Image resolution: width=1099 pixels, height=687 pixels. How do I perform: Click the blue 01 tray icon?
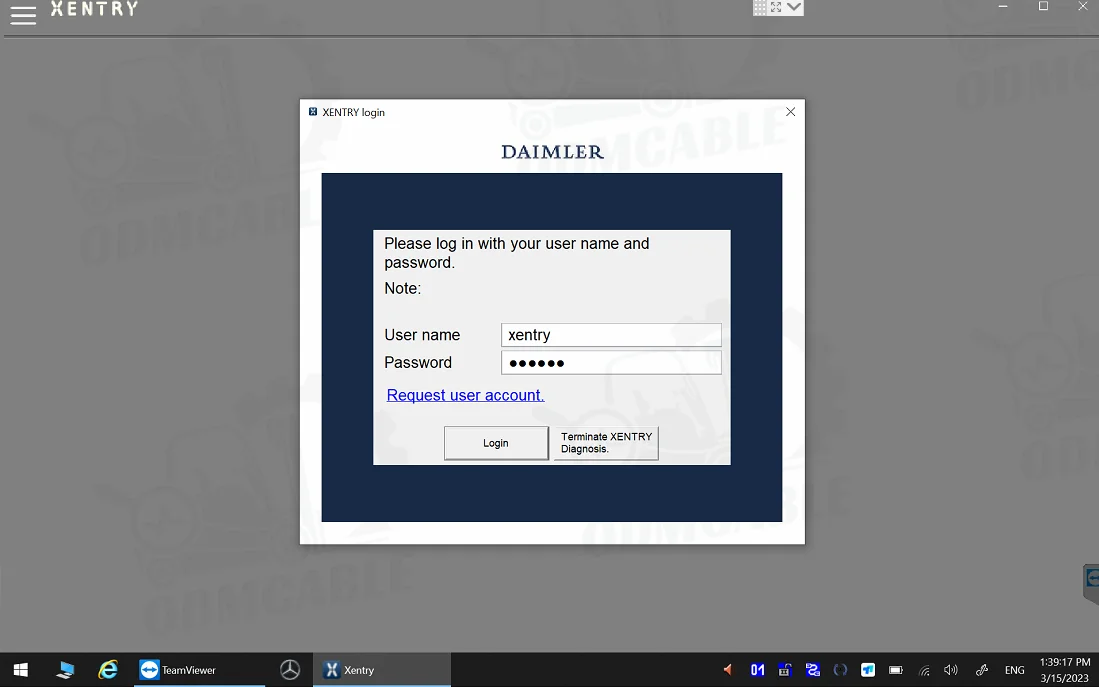point(757,670)
